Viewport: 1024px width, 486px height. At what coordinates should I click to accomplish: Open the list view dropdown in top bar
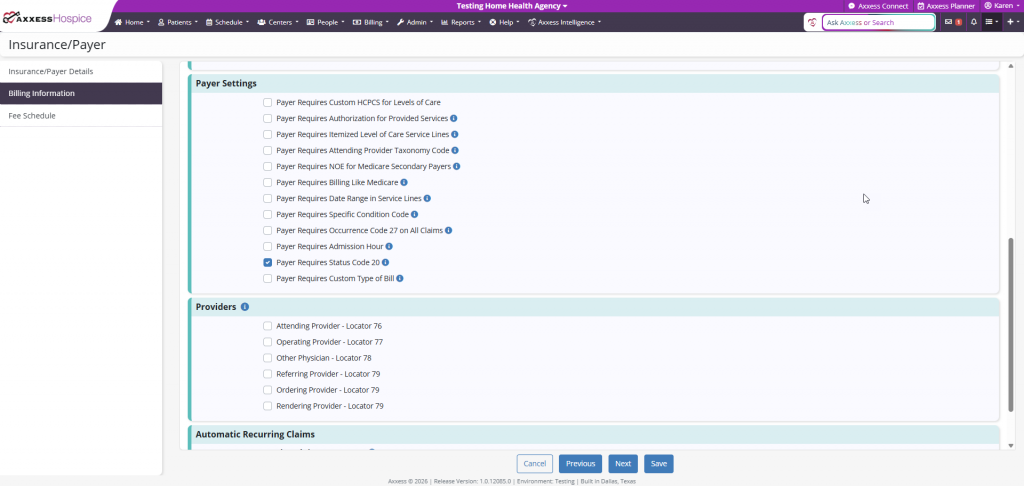coord(991,22)
